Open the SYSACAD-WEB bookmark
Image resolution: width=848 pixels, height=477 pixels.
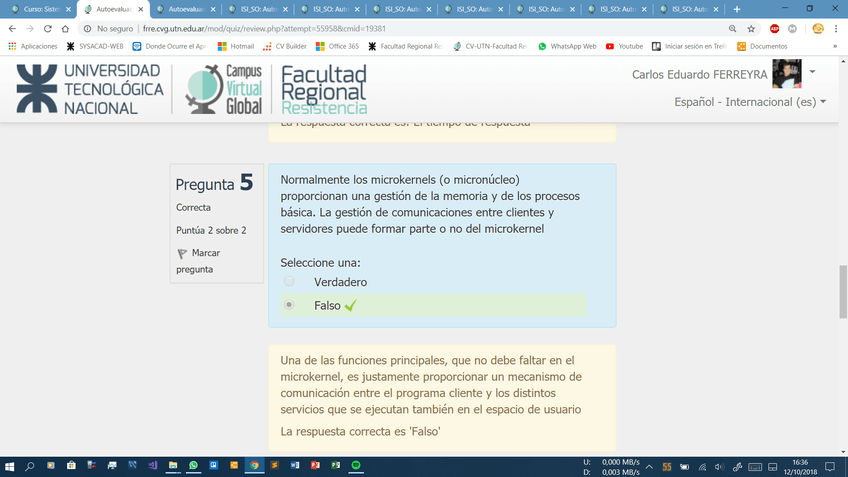[95, 46]
